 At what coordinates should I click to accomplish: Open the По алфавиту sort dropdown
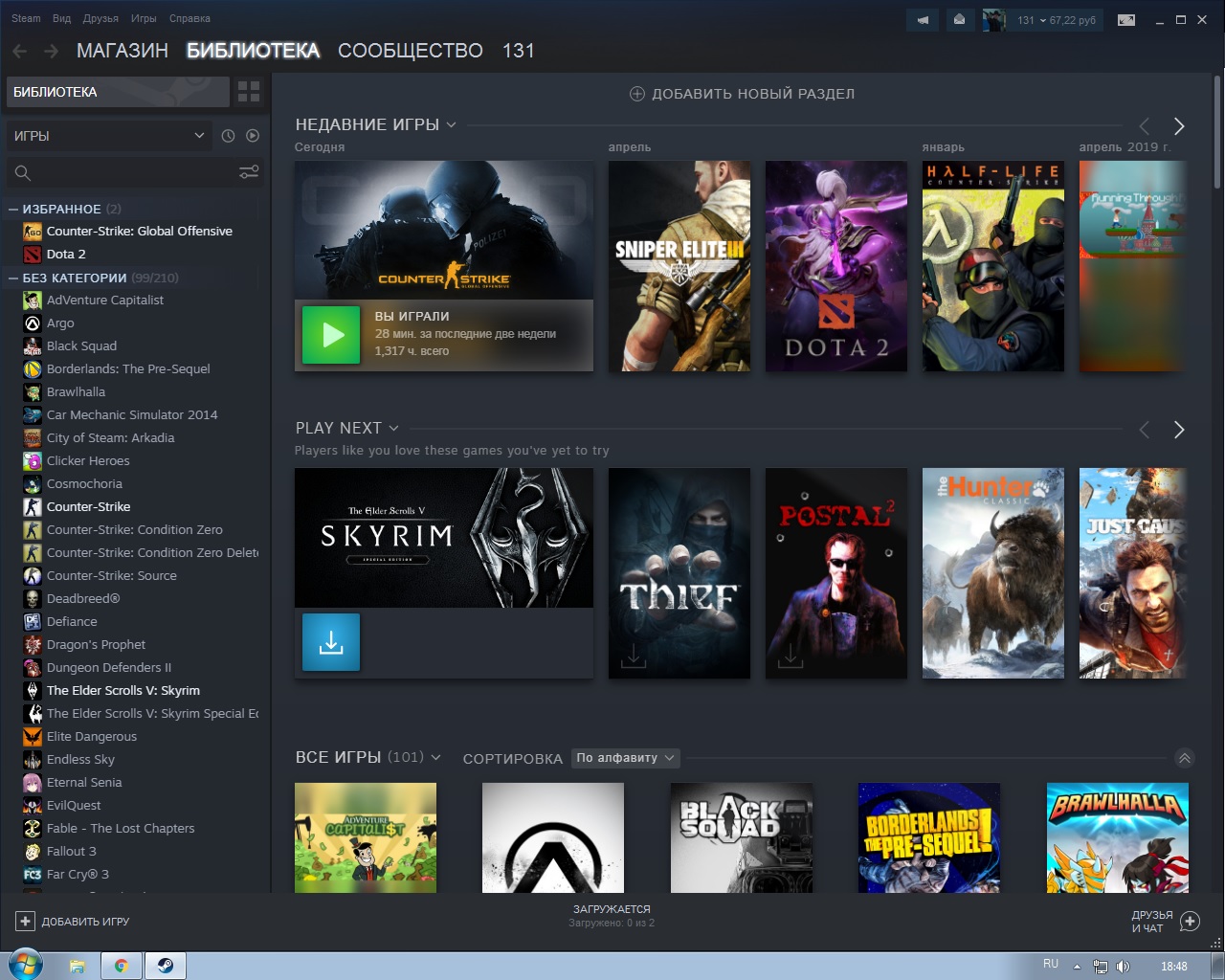(x=626, y=758)
